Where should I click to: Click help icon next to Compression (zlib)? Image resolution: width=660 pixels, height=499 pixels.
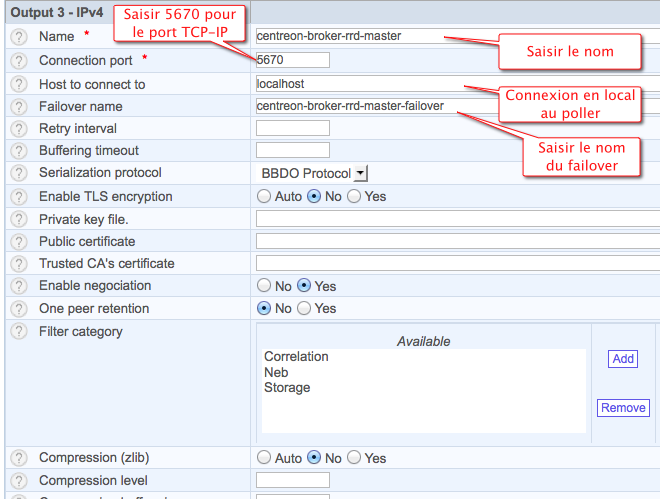coord(18,458)
